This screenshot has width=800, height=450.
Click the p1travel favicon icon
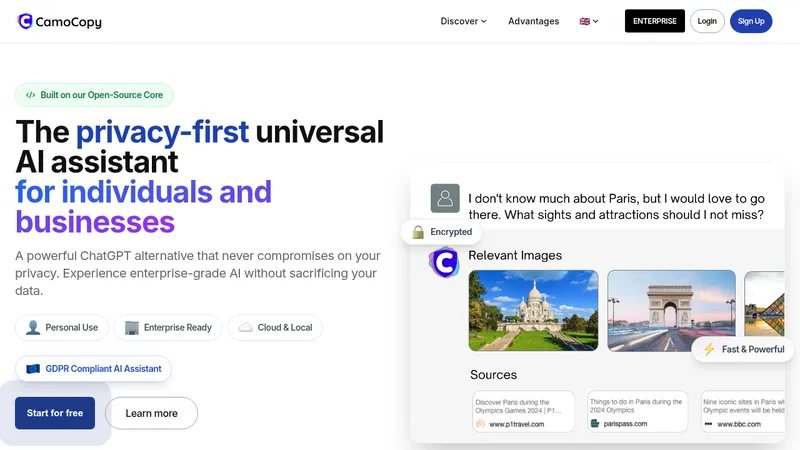click(x=480, y=424)
